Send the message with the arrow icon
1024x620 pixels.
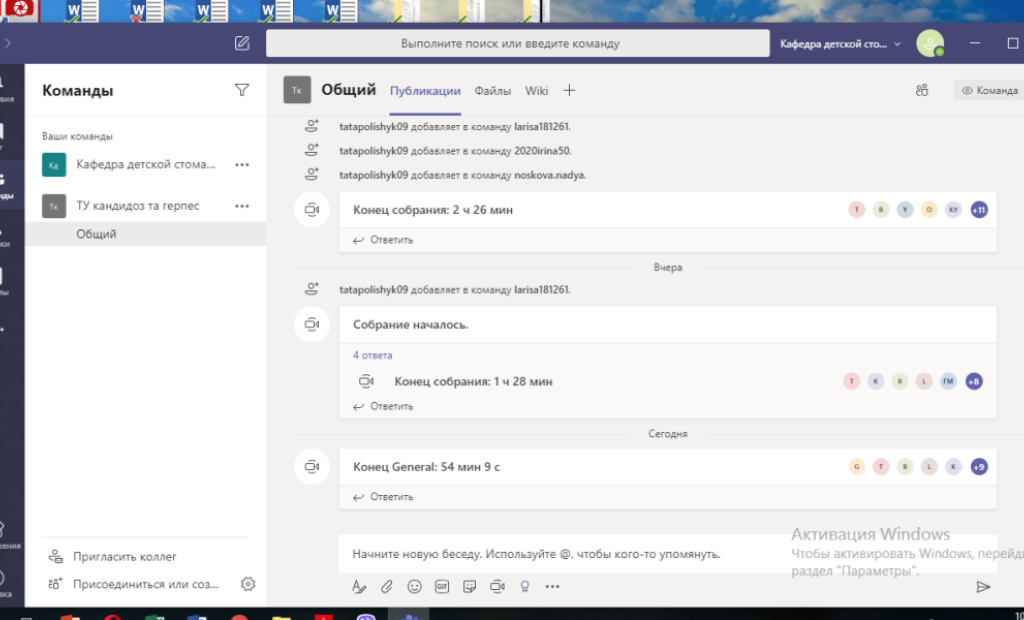(x=983, y=587)
